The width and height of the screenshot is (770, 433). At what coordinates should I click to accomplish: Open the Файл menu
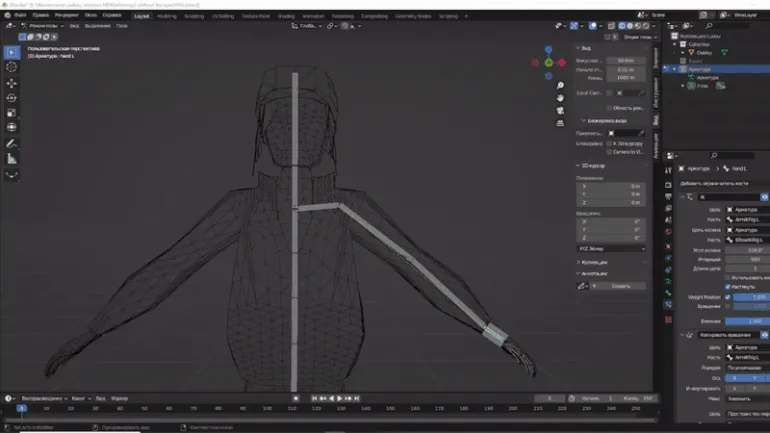20,16
